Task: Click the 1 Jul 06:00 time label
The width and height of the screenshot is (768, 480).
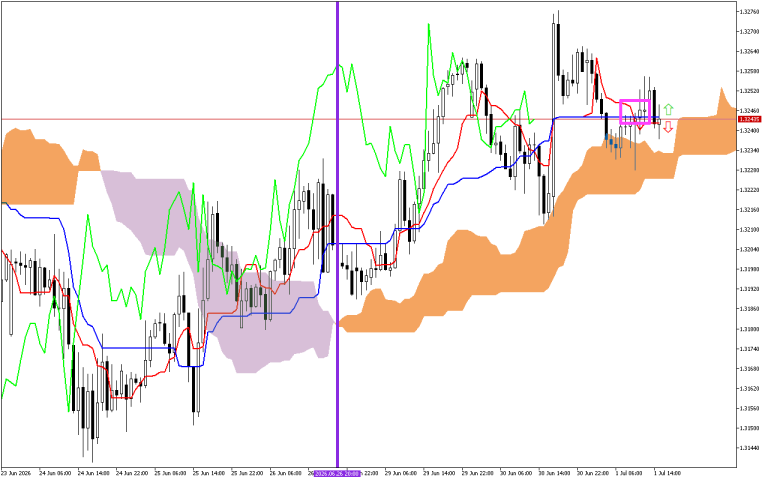Action: click(631, 474)
